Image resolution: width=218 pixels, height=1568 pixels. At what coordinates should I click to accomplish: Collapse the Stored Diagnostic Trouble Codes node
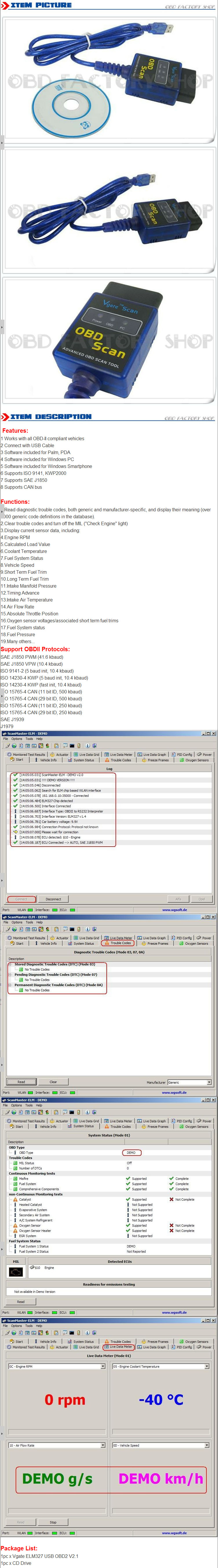tap(10, 964)
